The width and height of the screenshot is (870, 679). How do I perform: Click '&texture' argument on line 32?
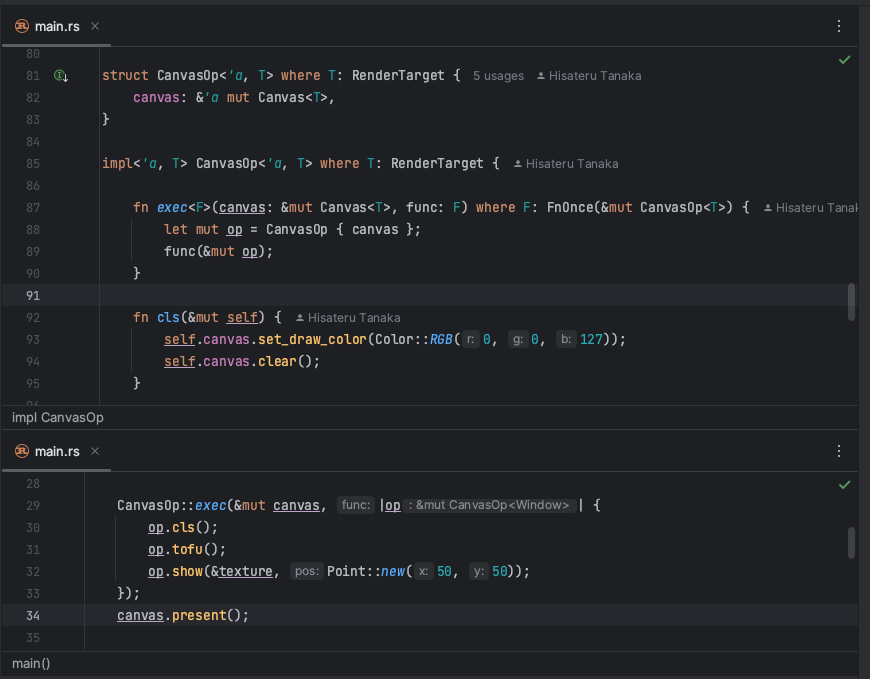point(242,572)
